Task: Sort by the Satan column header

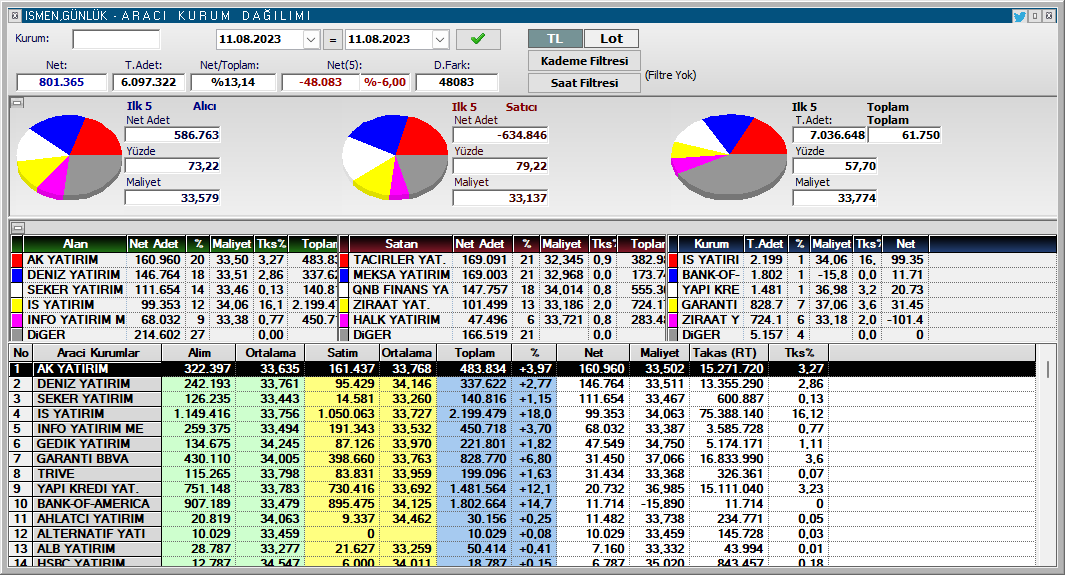Action: click(401, 244)
